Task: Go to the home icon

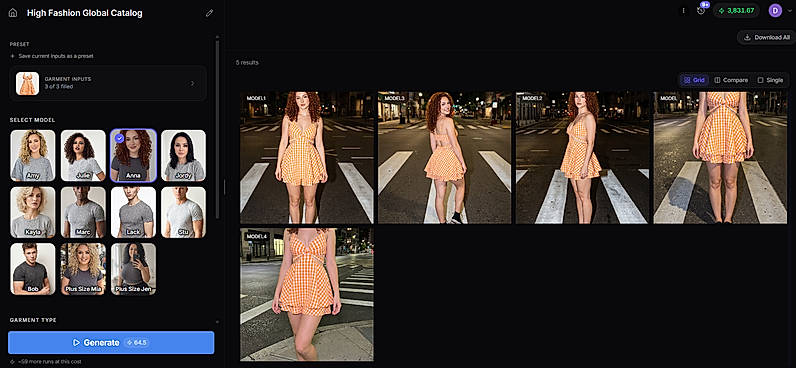Action: click(x=13, y=13)
